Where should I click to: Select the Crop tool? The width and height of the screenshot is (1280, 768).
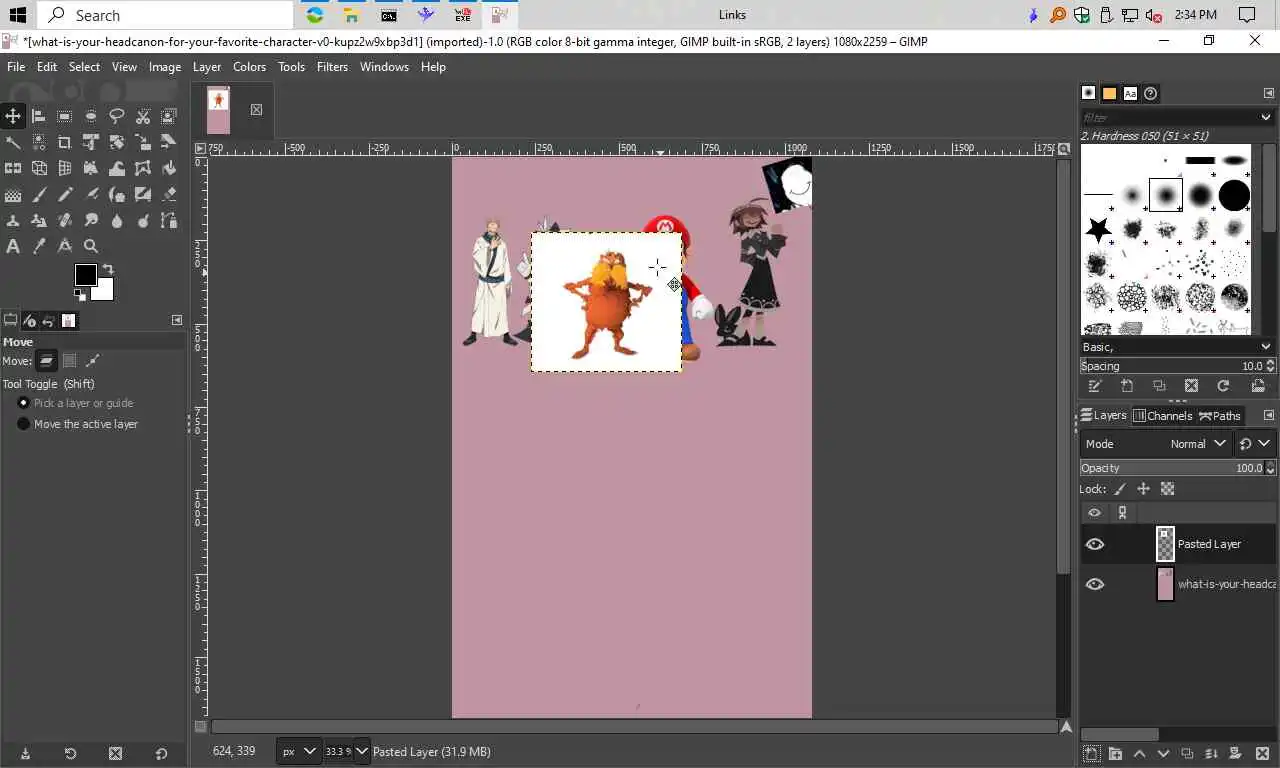coord(65,142)
